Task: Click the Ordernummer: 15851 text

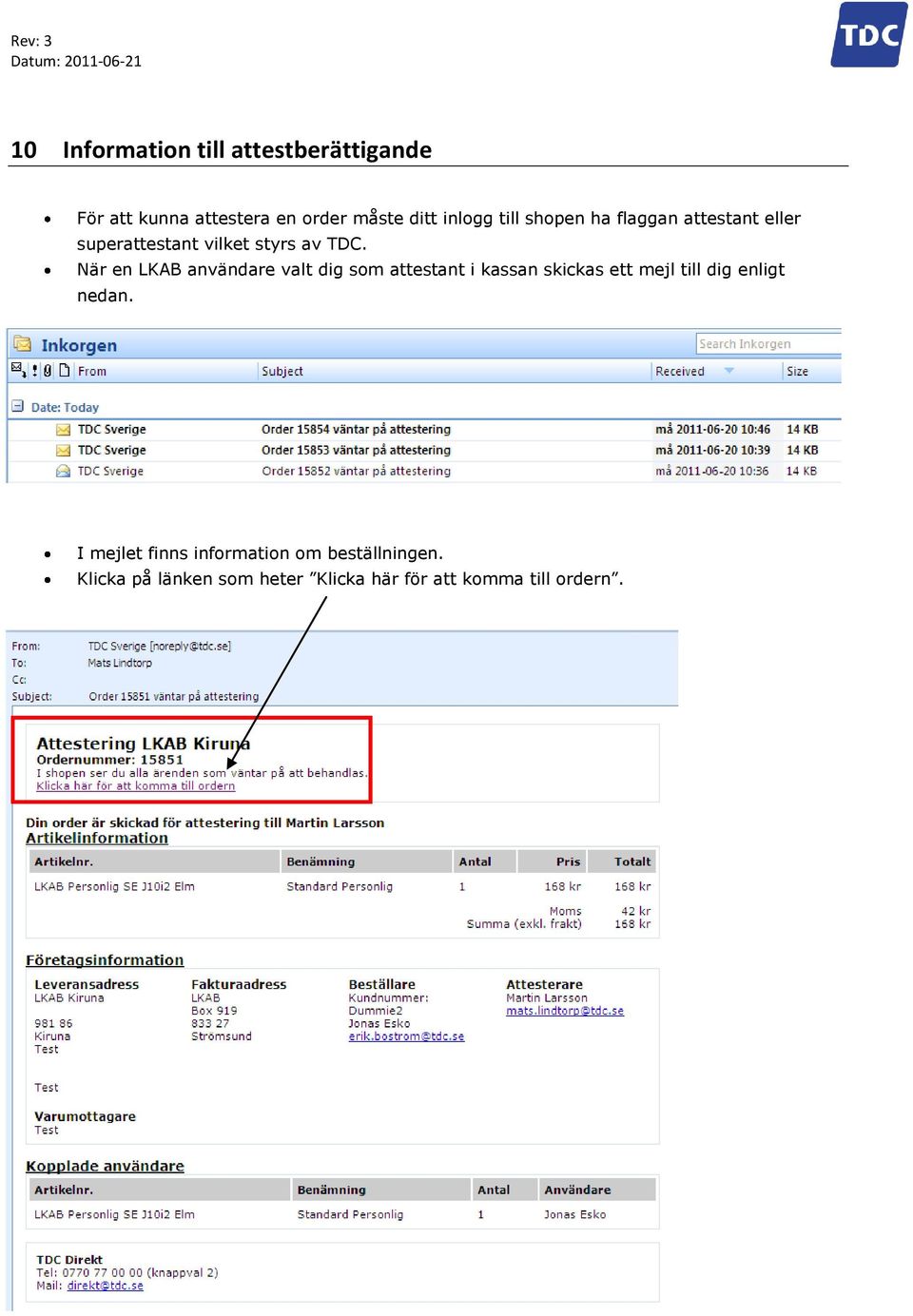Action: click(x=109, y=760)
